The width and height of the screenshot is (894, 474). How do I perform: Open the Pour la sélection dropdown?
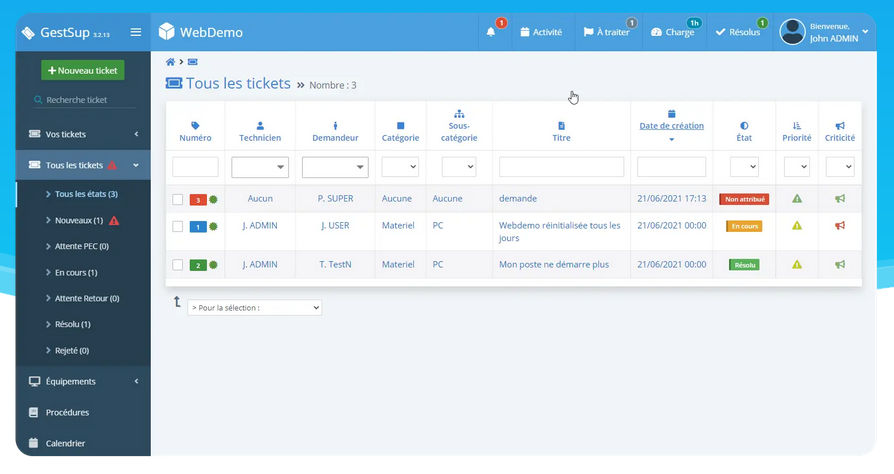click(254, 307)
